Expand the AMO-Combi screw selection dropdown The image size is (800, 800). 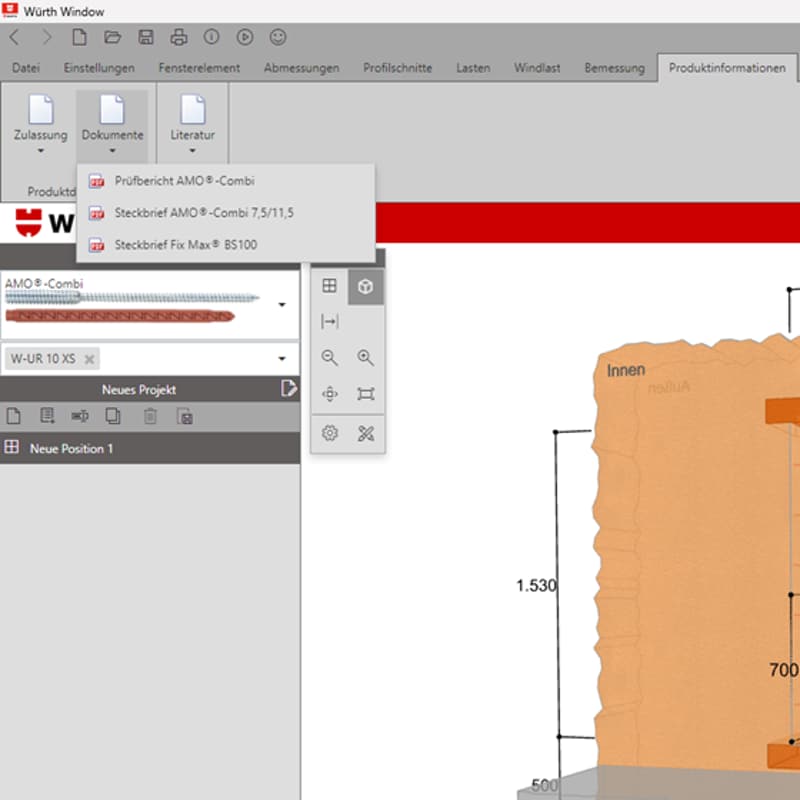[x=282, y=304]
